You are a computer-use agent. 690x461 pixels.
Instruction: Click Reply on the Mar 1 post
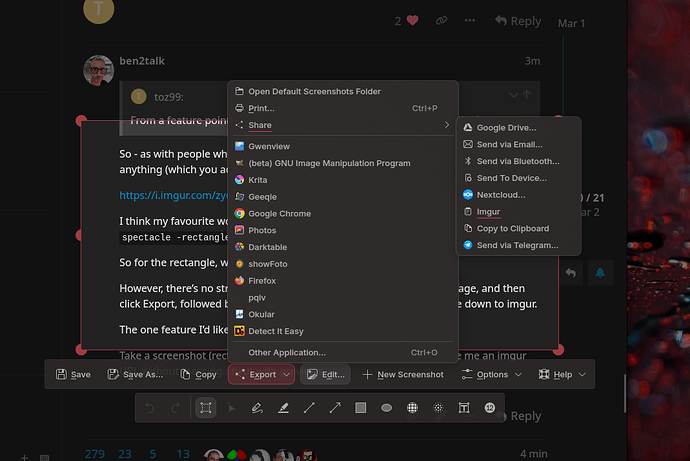point(518,21)
